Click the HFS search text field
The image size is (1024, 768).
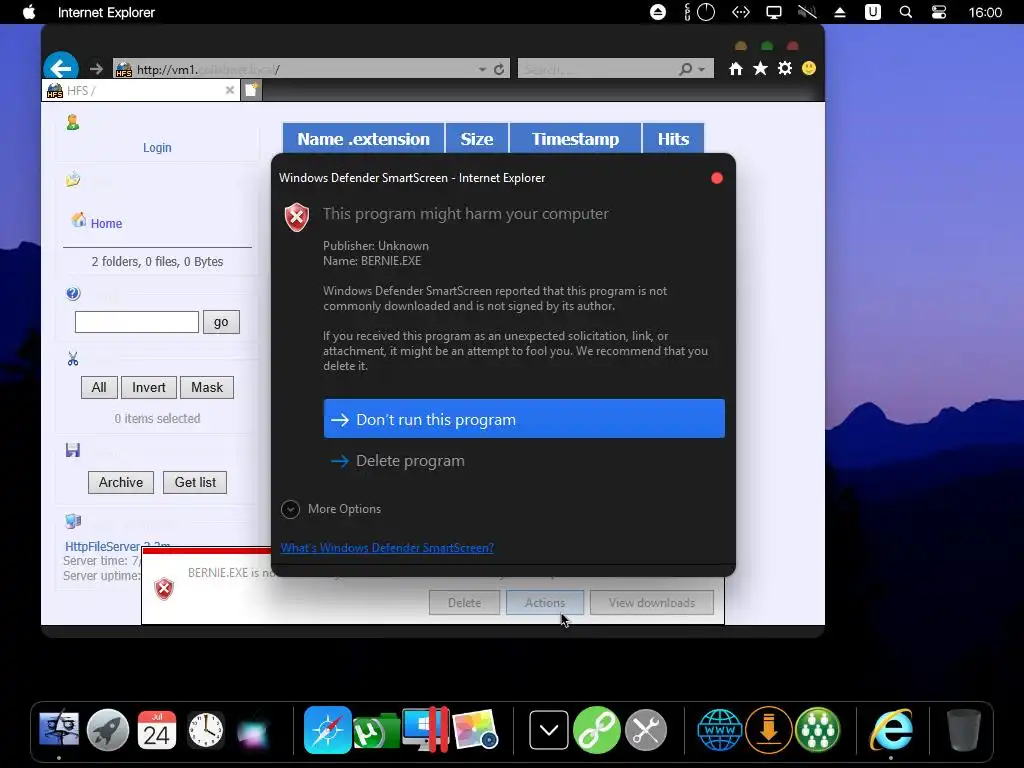coord(136,322)
